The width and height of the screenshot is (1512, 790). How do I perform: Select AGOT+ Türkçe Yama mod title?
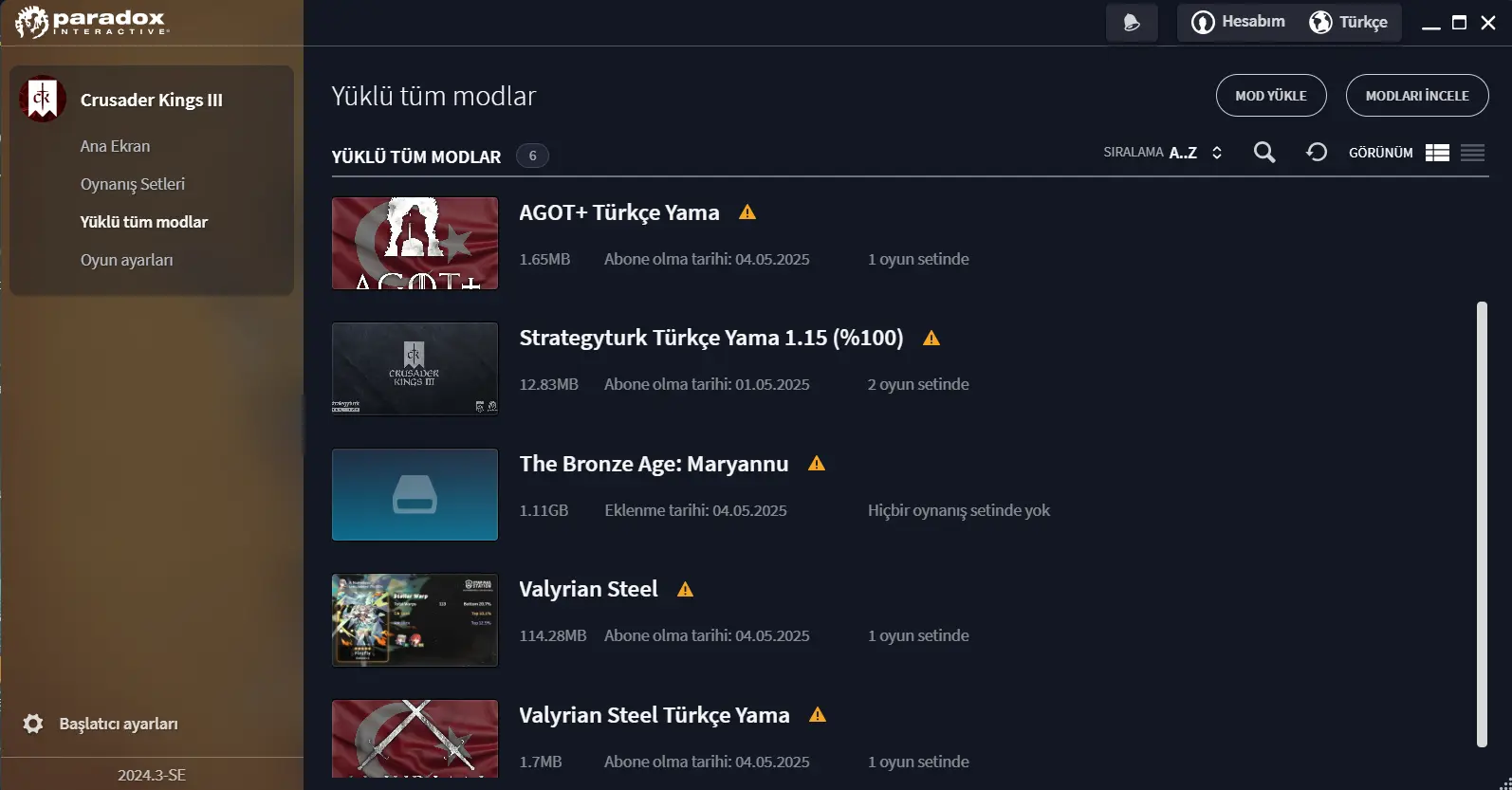(619, 212)
